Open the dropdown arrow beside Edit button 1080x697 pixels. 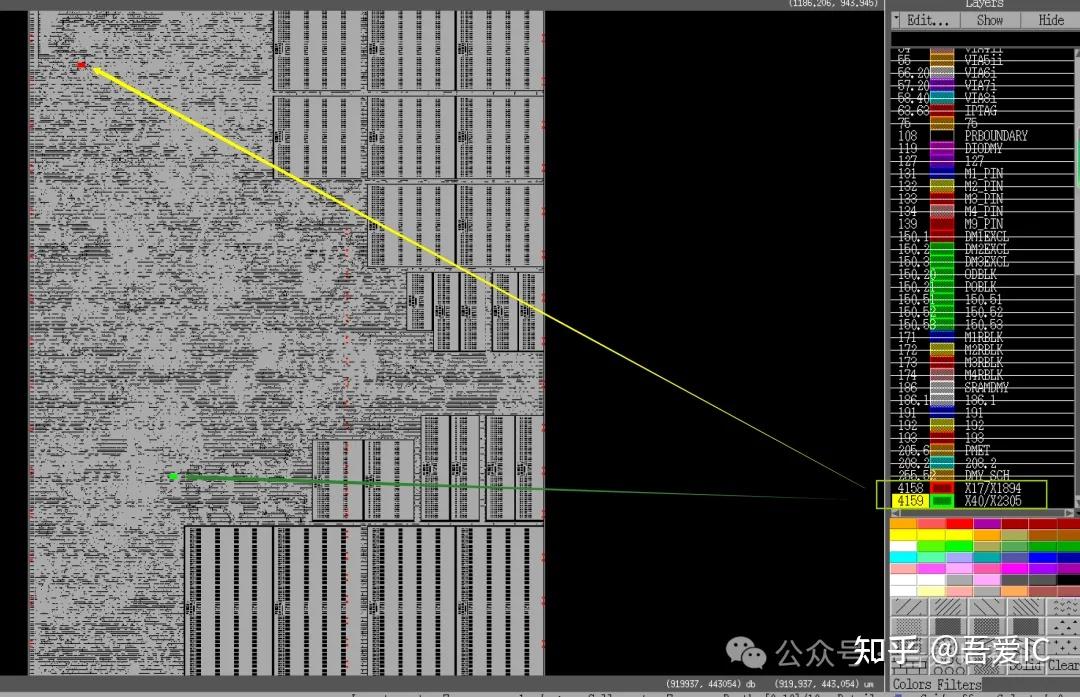pos(897,20)
